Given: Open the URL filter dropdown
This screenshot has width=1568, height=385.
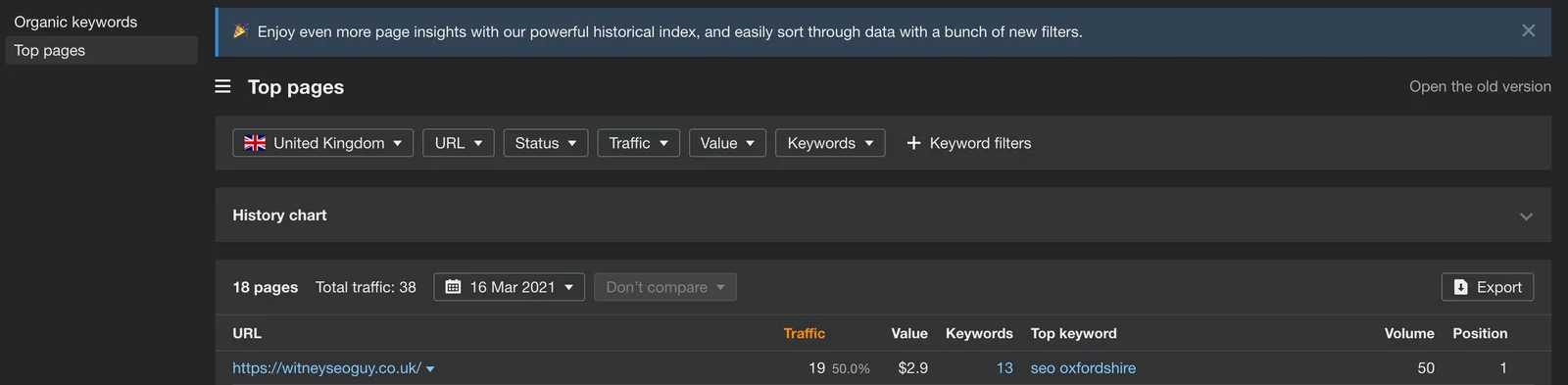Looking at the screenshot, I should pos(459,143).
